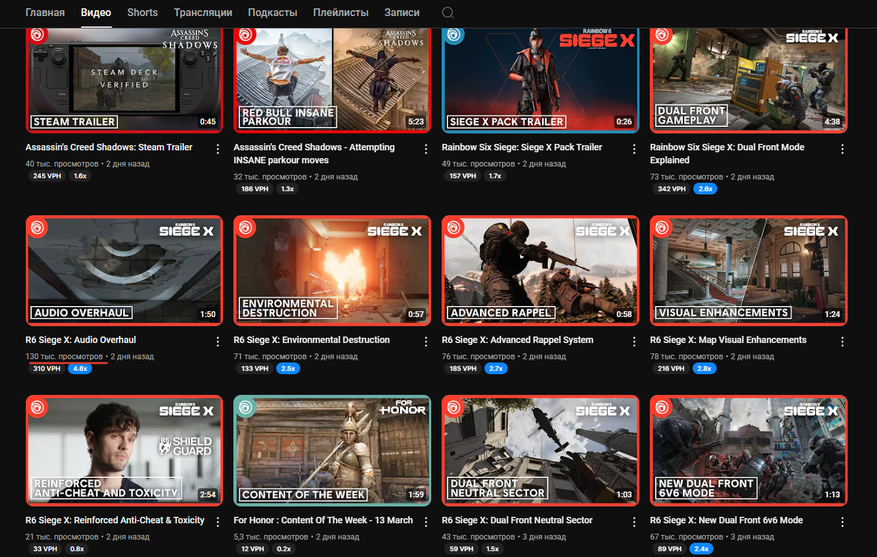Go to the Трансляции tab
Screen dimensions: 877x557
(x=202, y=12)
